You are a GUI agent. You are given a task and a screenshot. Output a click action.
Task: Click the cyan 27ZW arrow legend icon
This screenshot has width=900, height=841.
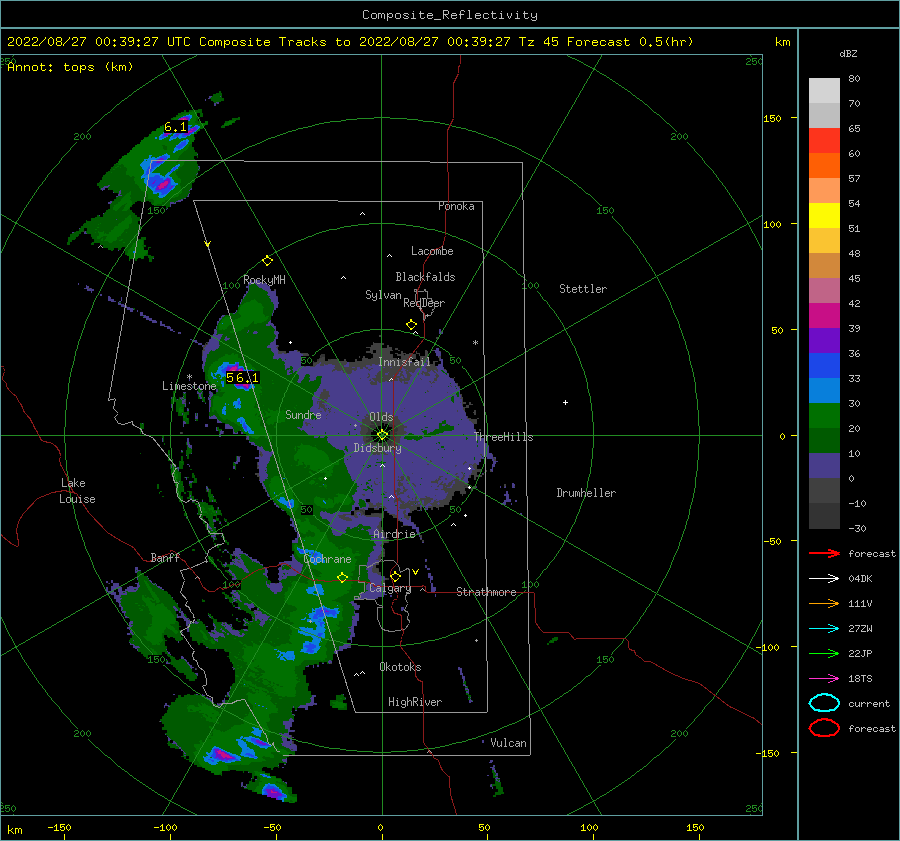click(x=824, y=629)
